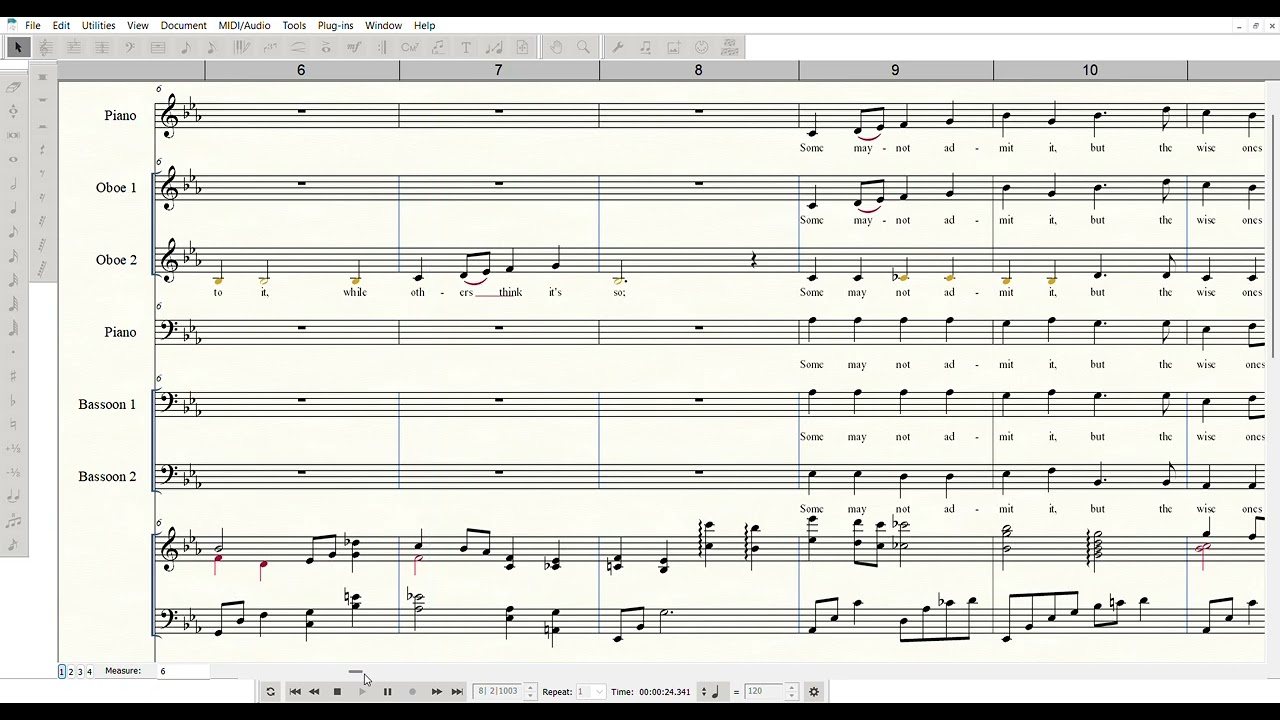Open the Document menu

[x=183, y=25]
